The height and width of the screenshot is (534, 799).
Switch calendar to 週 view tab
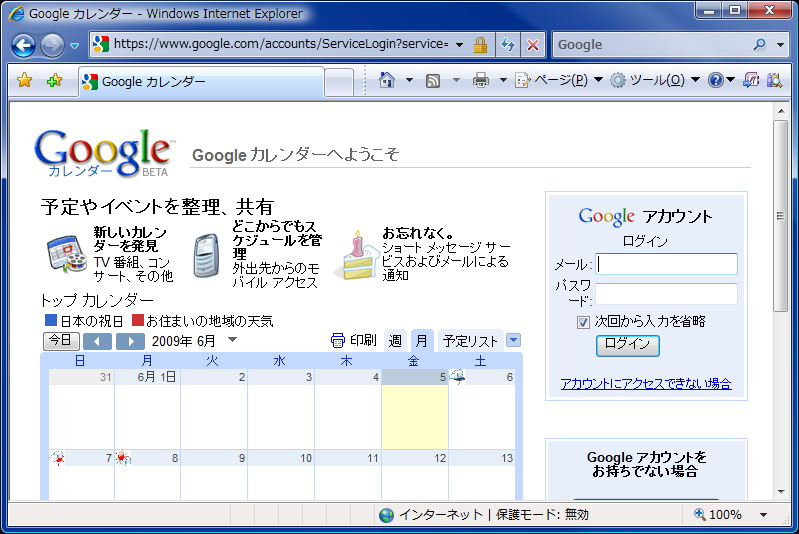pyautogui.click(x=395, y=341)
